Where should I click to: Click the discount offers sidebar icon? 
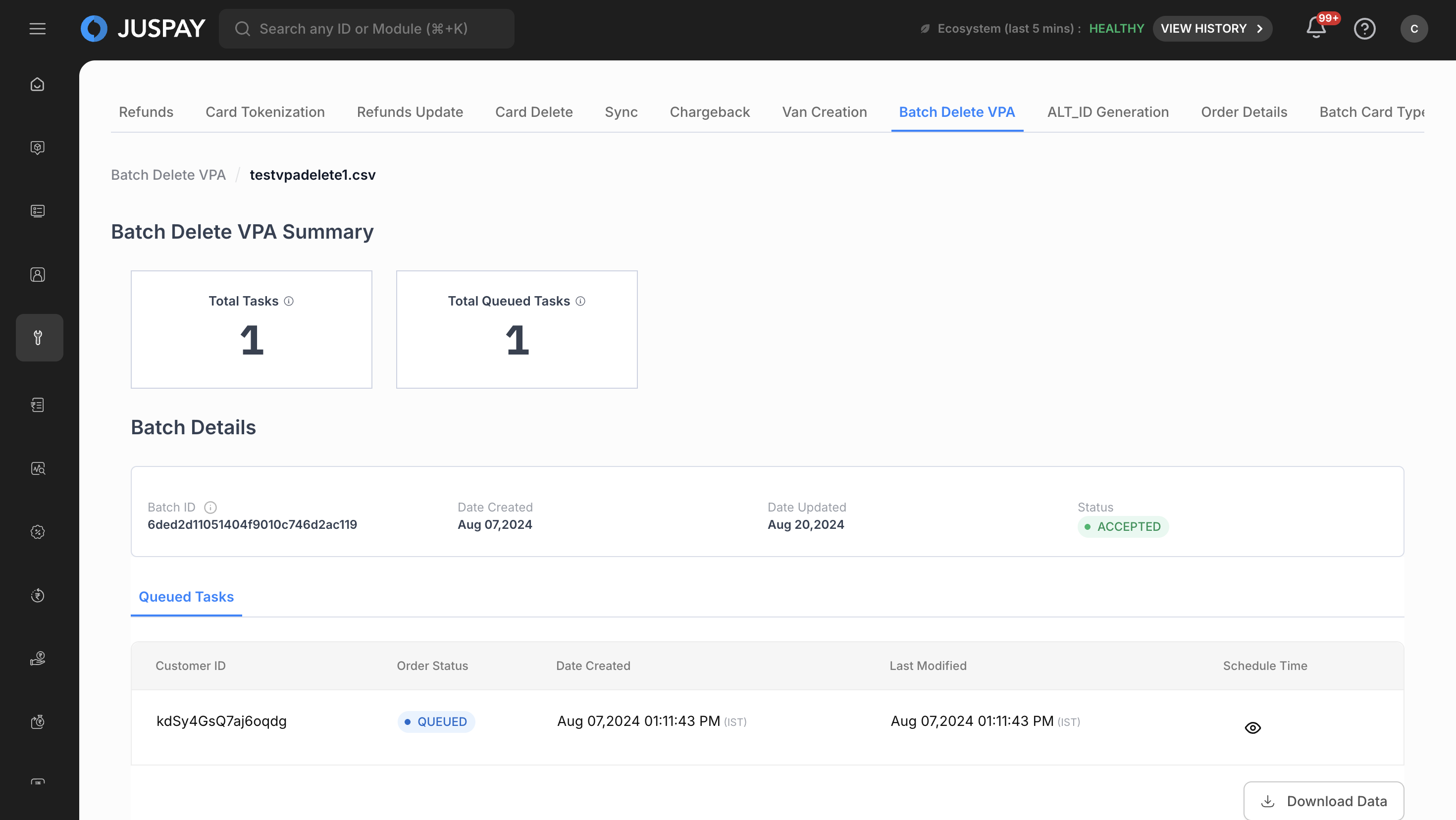point(37,532)
